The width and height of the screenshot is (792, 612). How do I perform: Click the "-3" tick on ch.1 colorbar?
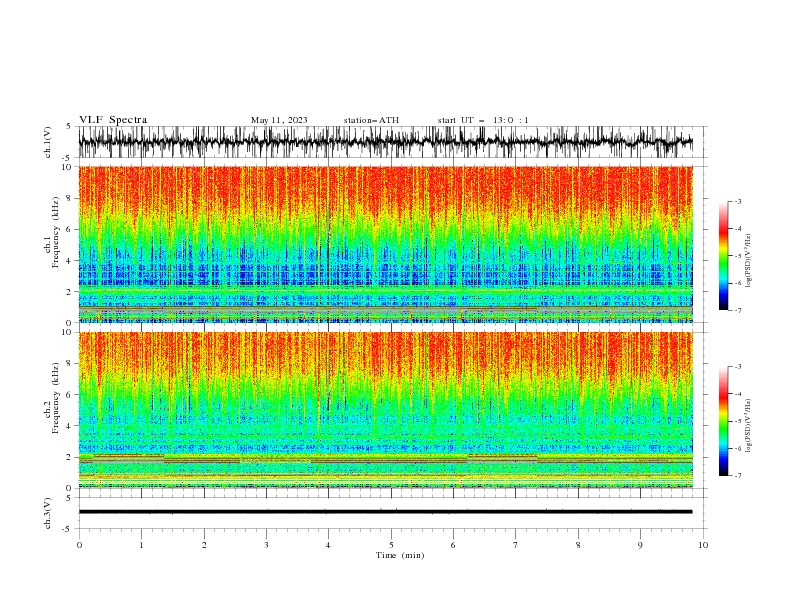point(738,201)
